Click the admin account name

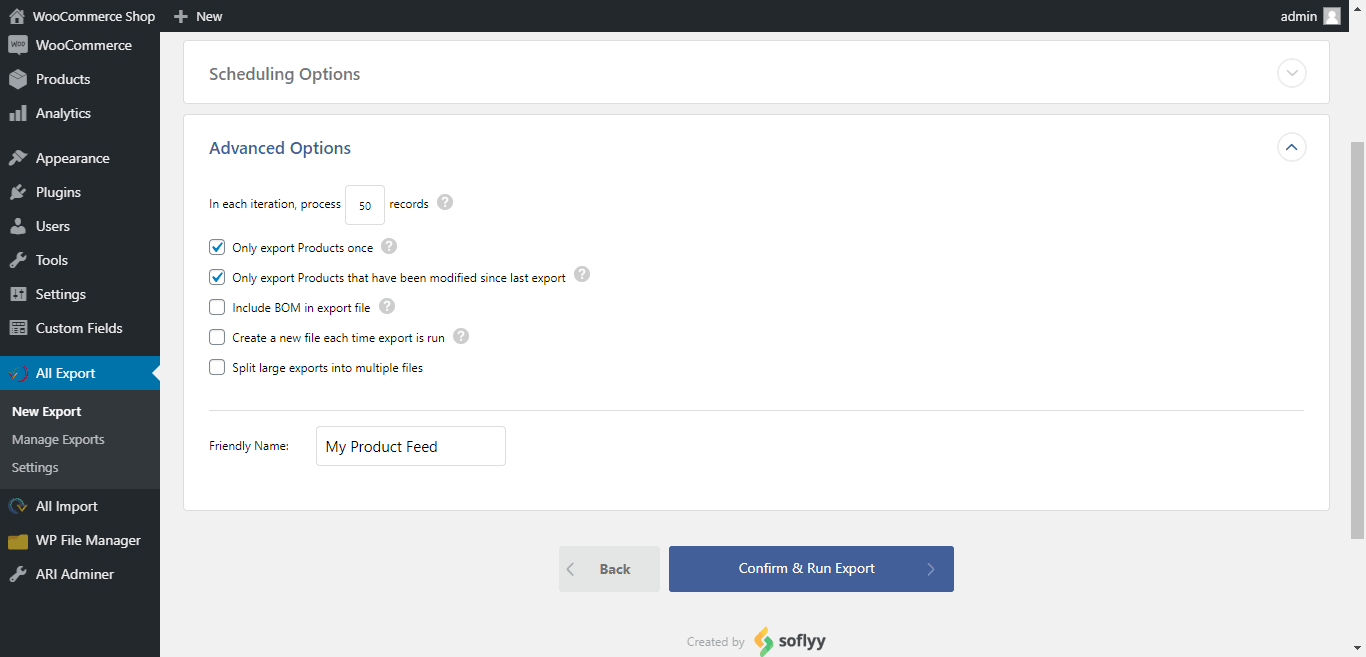(1298, 16)
